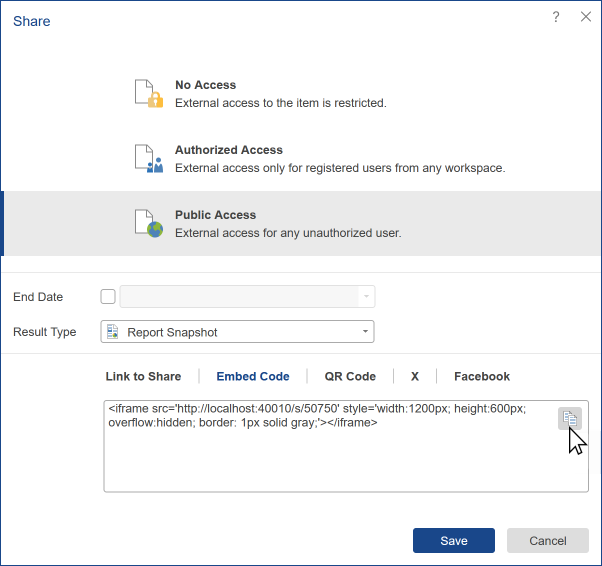The image size is (602, 566).
Task: Expand the Result Type dropdown
Action: click(x=365, y=331)
